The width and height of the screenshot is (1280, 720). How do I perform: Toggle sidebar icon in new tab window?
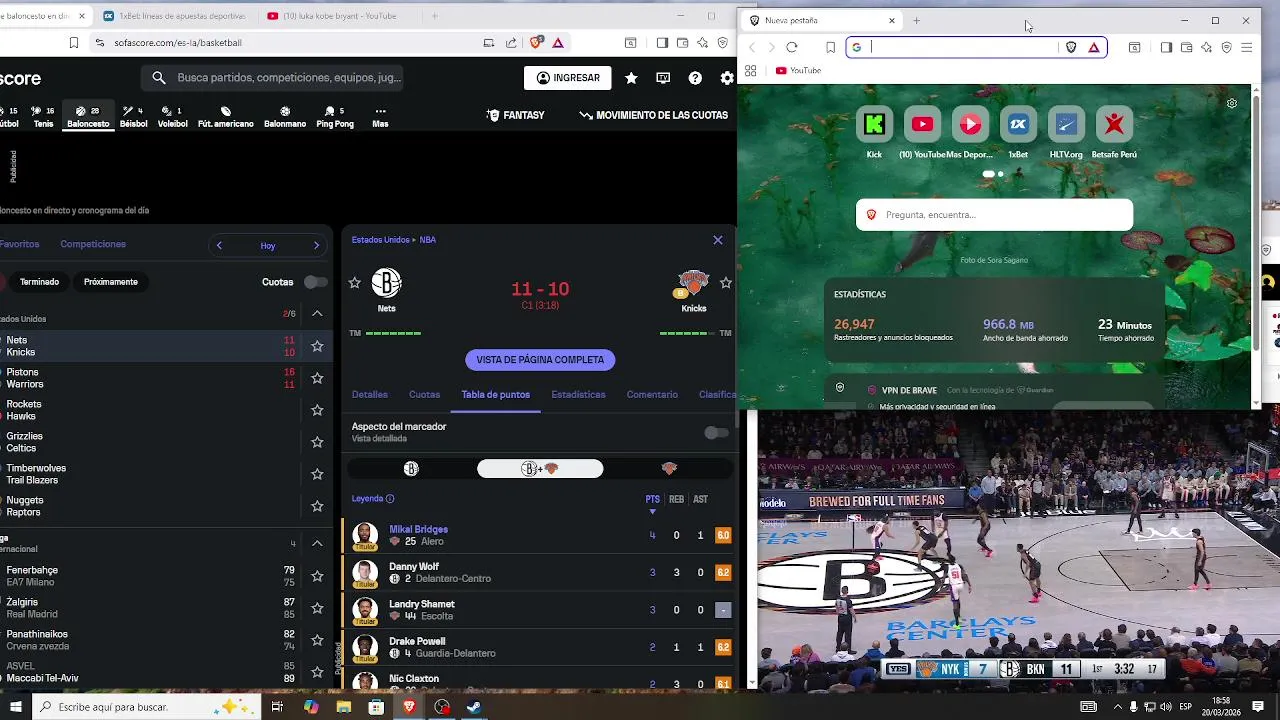(x=1166, y=47)
